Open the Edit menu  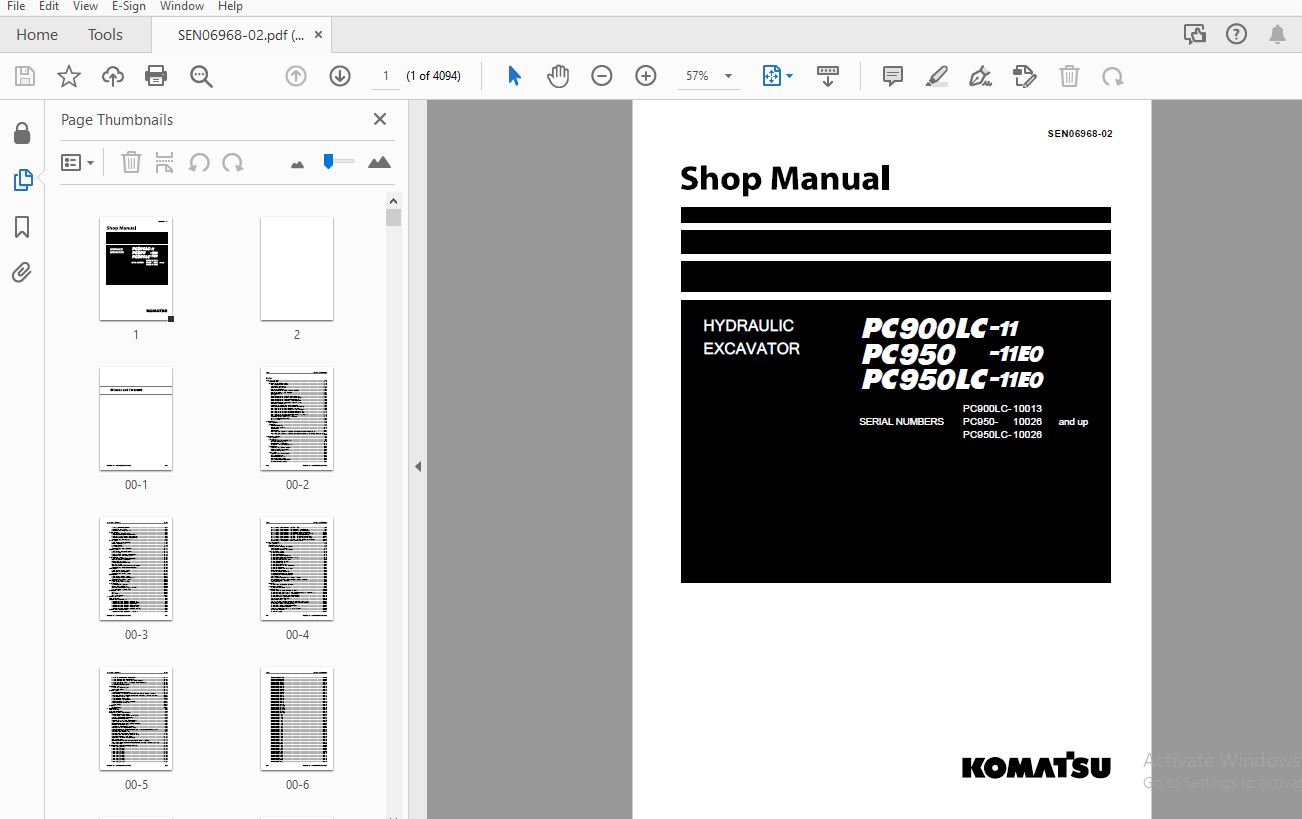(x=49, y=6)
